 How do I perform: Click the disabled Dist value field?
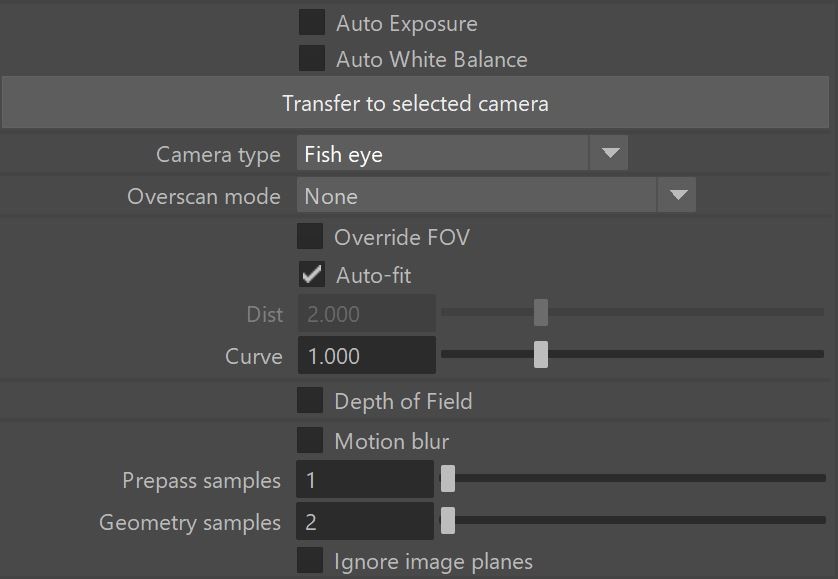tap(367, 313)
